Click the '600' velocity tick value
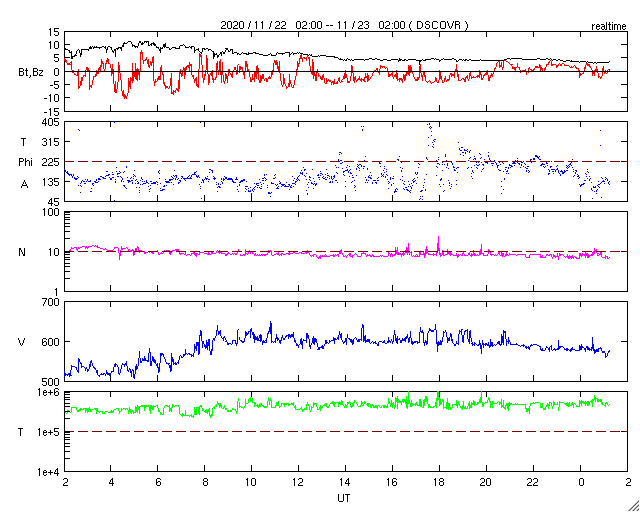Screen dimensions: 640x512 (51, 342)
